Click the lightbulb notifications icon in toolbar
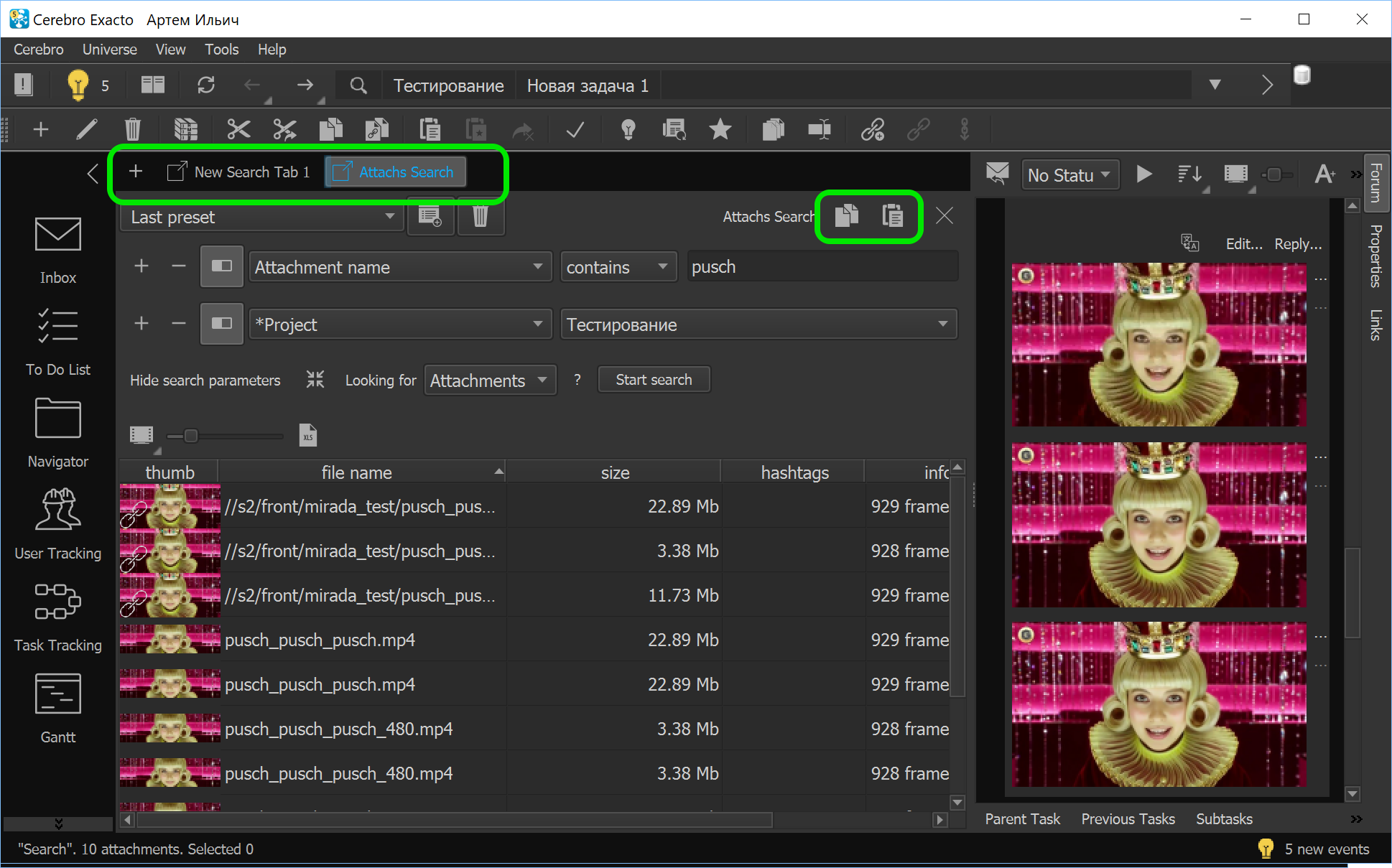 point(78,85)
